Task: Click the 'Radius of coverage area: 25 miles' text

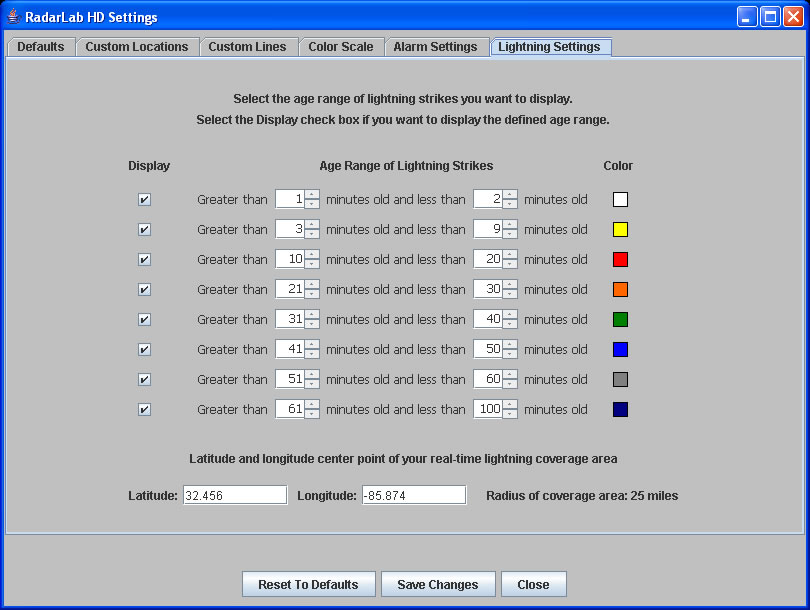Action: coord(582,496)
